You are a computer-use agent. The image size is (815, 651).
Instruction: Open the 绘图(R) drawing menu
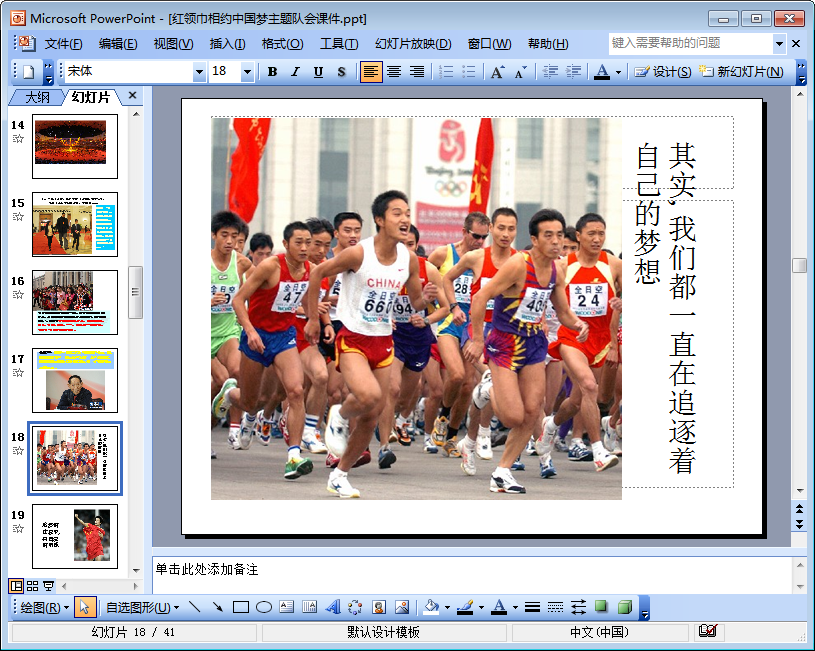[x=45, y=607]
